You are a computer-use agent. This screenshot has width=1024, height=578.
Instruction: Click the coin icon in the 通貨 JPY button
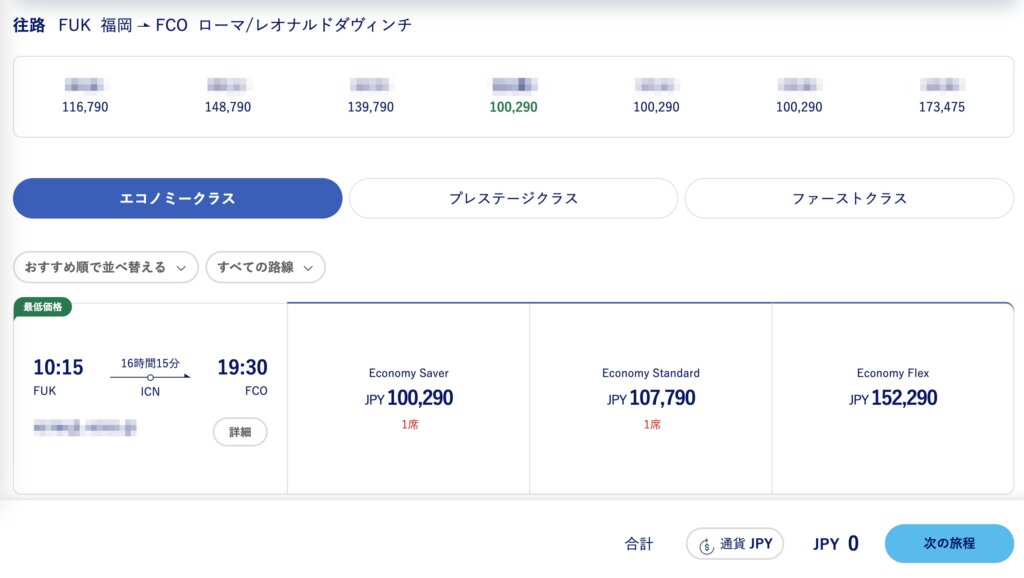coord(707,544)
